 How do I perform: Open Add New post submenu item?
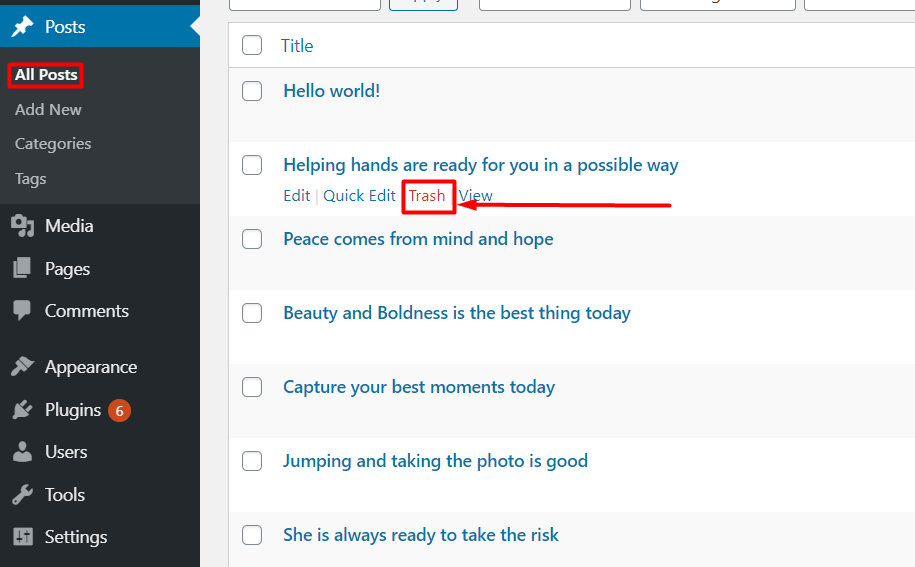pos(48,110)
